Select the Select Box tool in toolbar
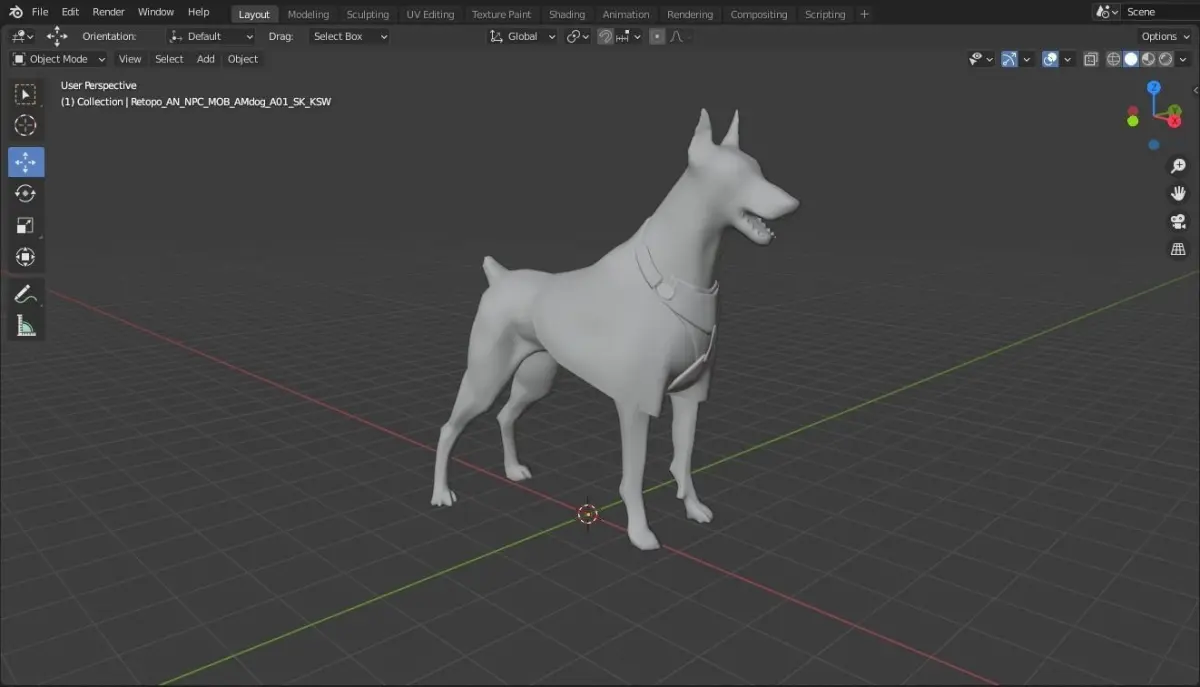 point(26,94)
